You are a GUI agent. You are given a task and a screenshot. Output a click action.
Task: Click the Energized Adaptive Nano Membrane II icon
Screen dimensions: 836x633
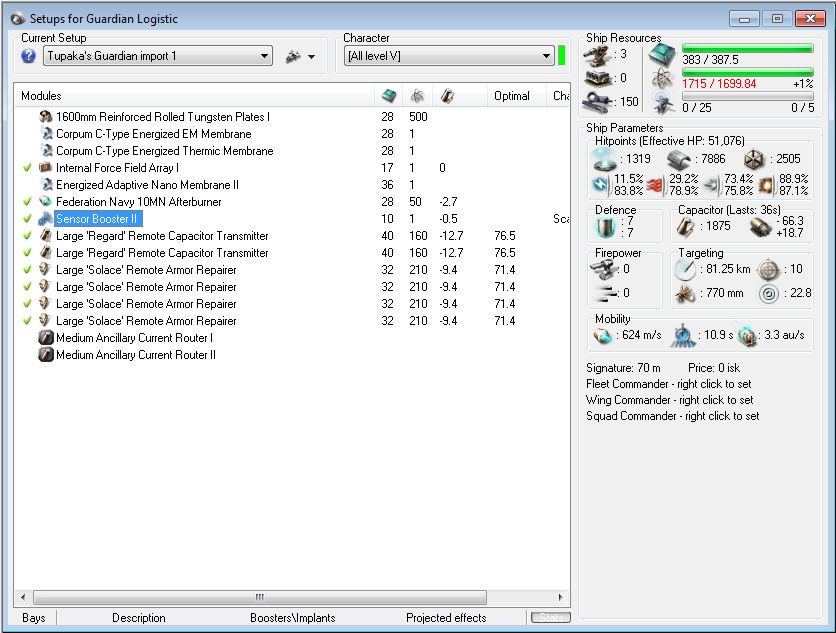pos(46,185)
